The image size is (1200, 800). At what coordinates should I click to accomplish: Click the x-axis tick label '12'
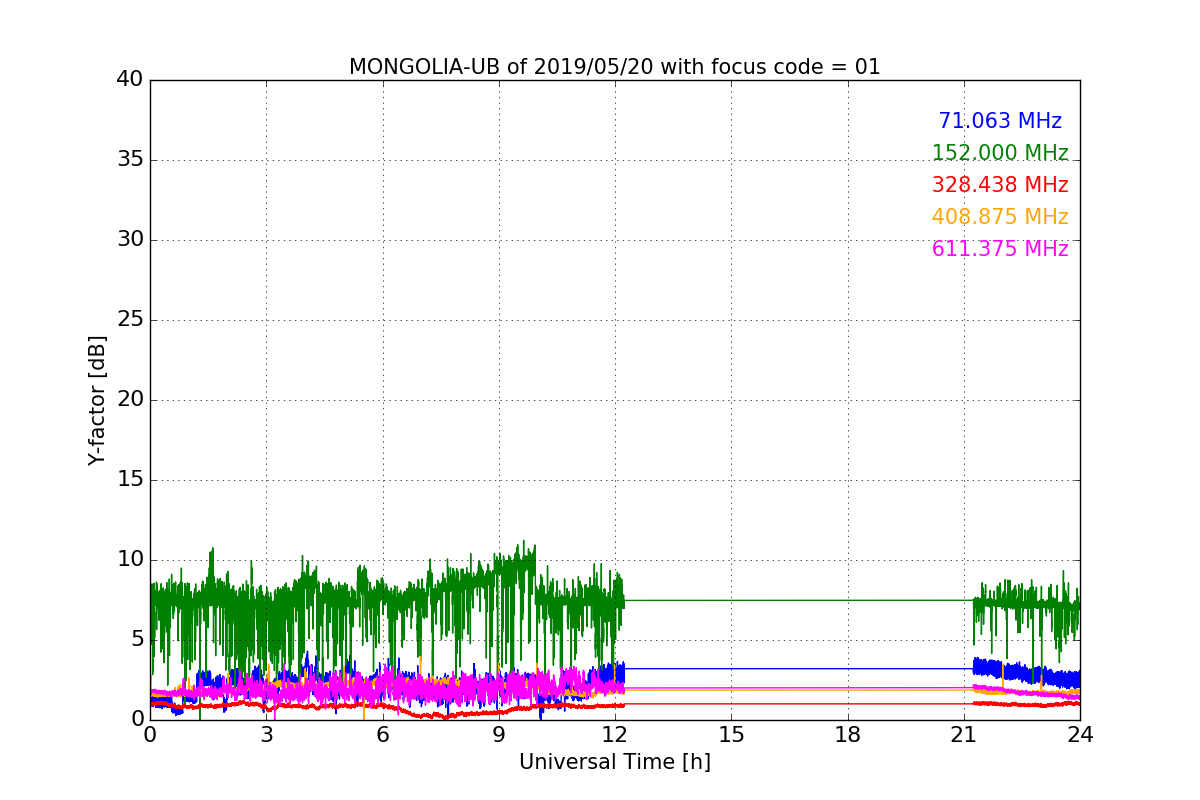coord(615,735)
